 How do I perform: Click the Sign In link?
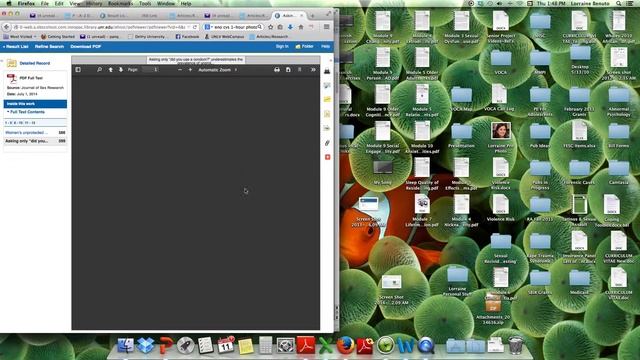coord(282,47)
